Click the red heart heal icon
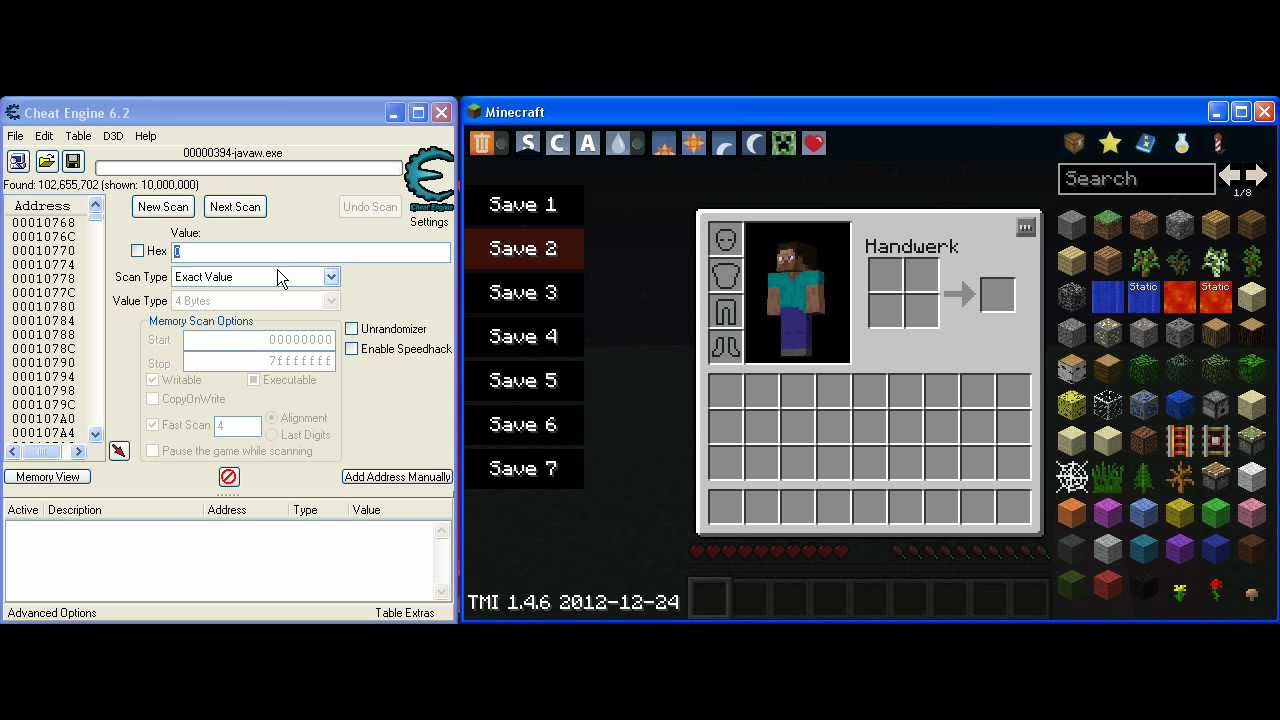The width and height of the screenshot is (1280, 720). pyautogui.click(x=814, y=143)
